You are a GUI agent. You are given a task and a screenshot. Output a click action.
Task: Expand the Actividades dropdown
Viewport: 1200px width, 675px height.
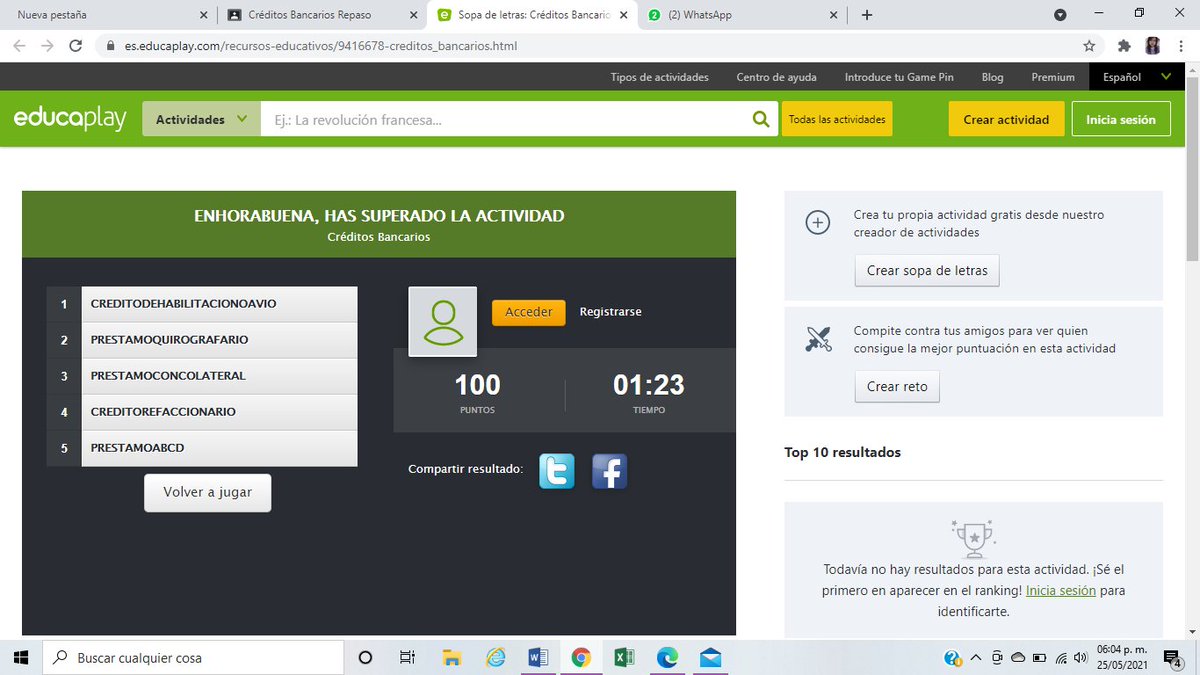pyautogui.click(x=201, y=119)
